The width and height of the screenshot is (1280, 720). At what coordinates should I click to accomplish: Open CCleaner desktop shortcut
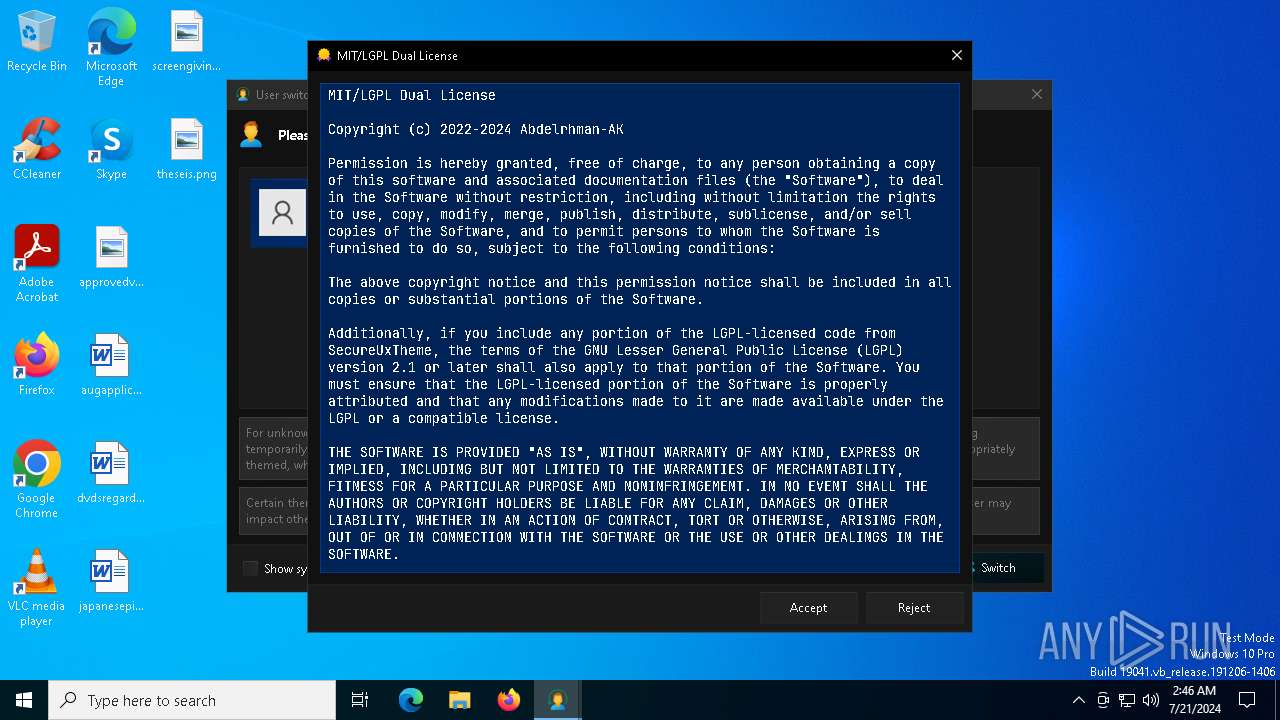click(37, 150)
